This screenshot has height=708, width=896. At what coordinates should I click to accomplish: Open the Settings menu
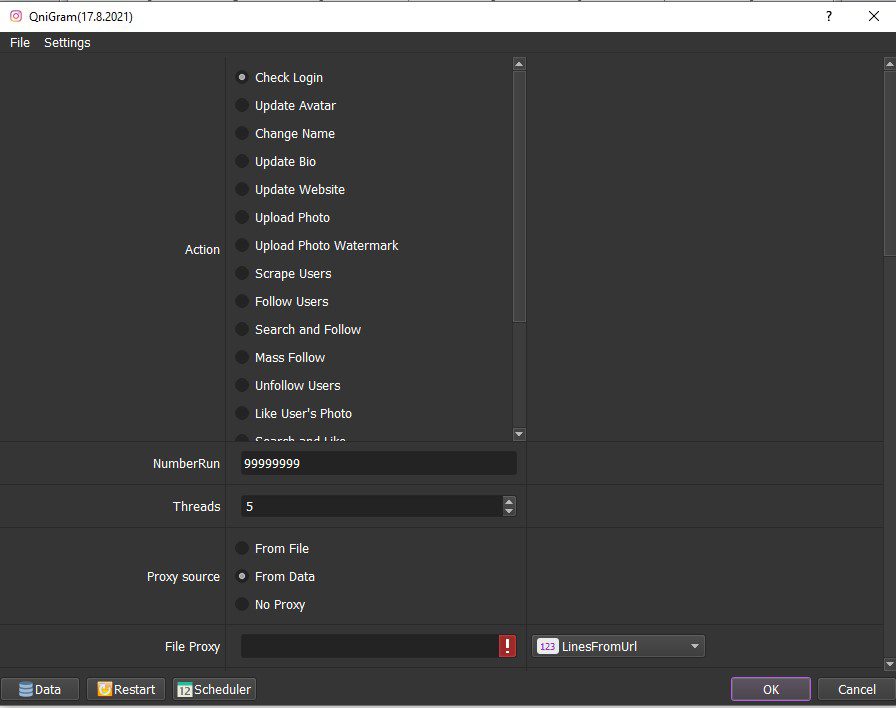click(x=67, y=43)
